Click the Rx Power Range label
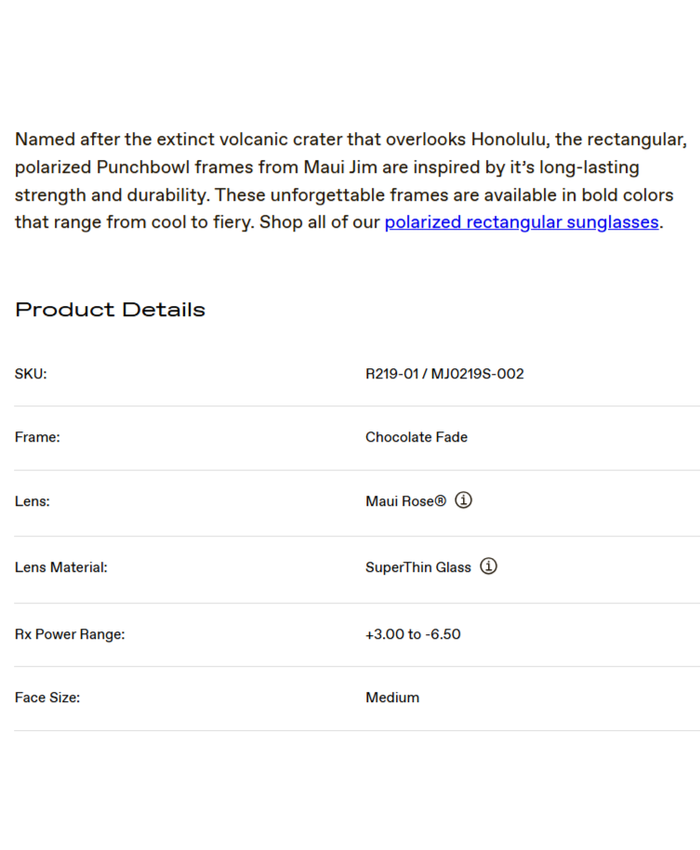Viewport: 700px width, 850px height. click(x=70, y=634)
